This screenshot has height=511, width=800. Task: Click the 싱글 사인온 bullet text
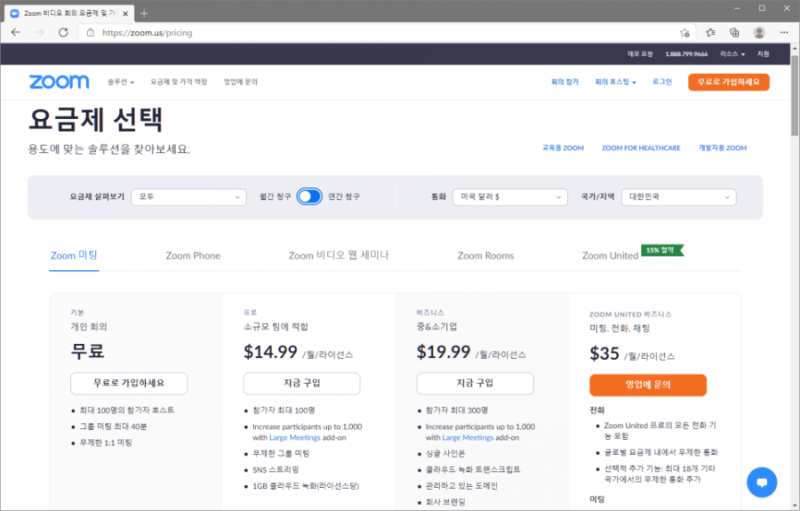tap(445, 453)
